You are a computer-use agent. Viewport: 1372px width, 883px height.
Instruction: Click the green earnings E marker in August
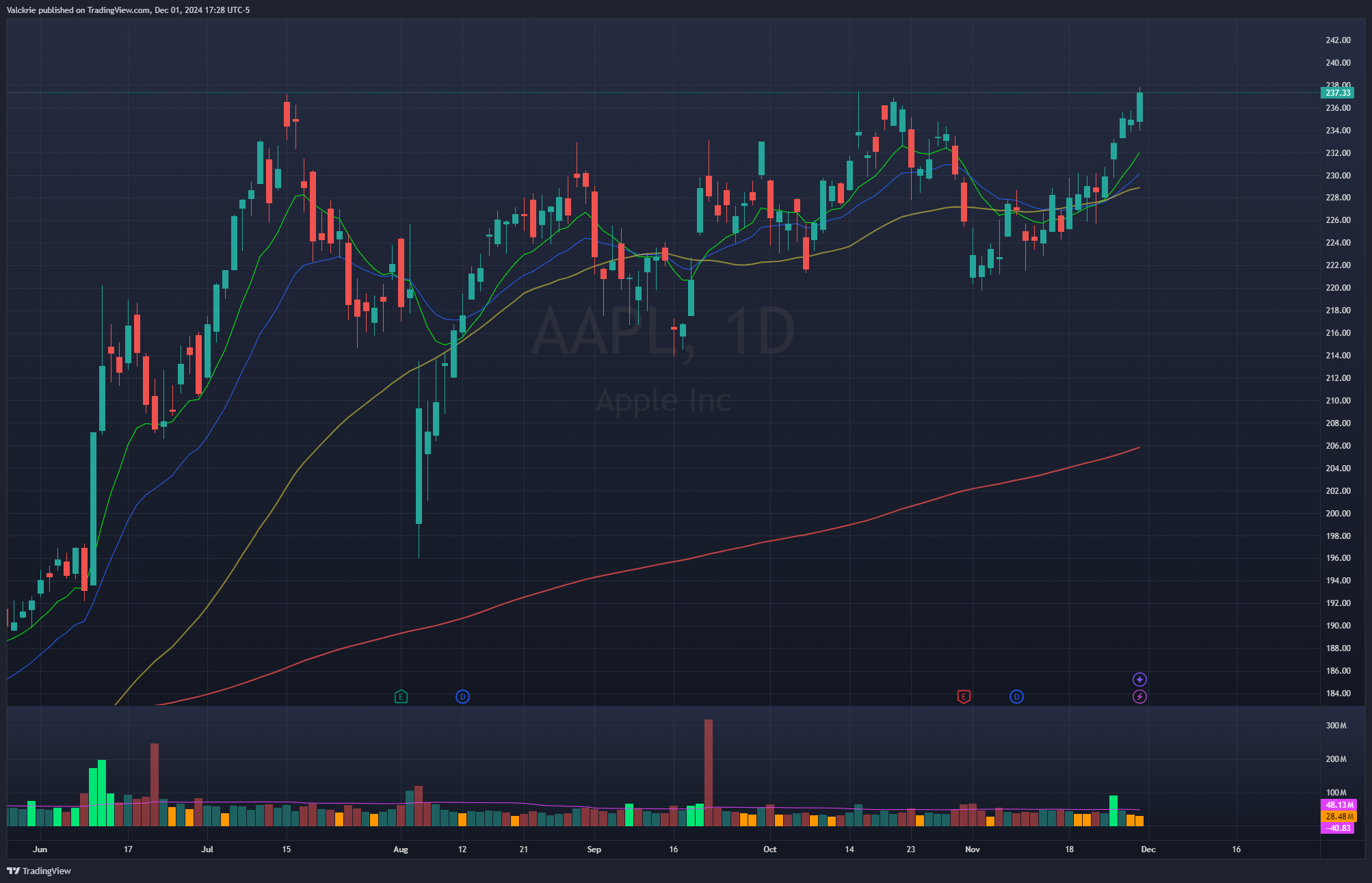(x=401, y=697)
